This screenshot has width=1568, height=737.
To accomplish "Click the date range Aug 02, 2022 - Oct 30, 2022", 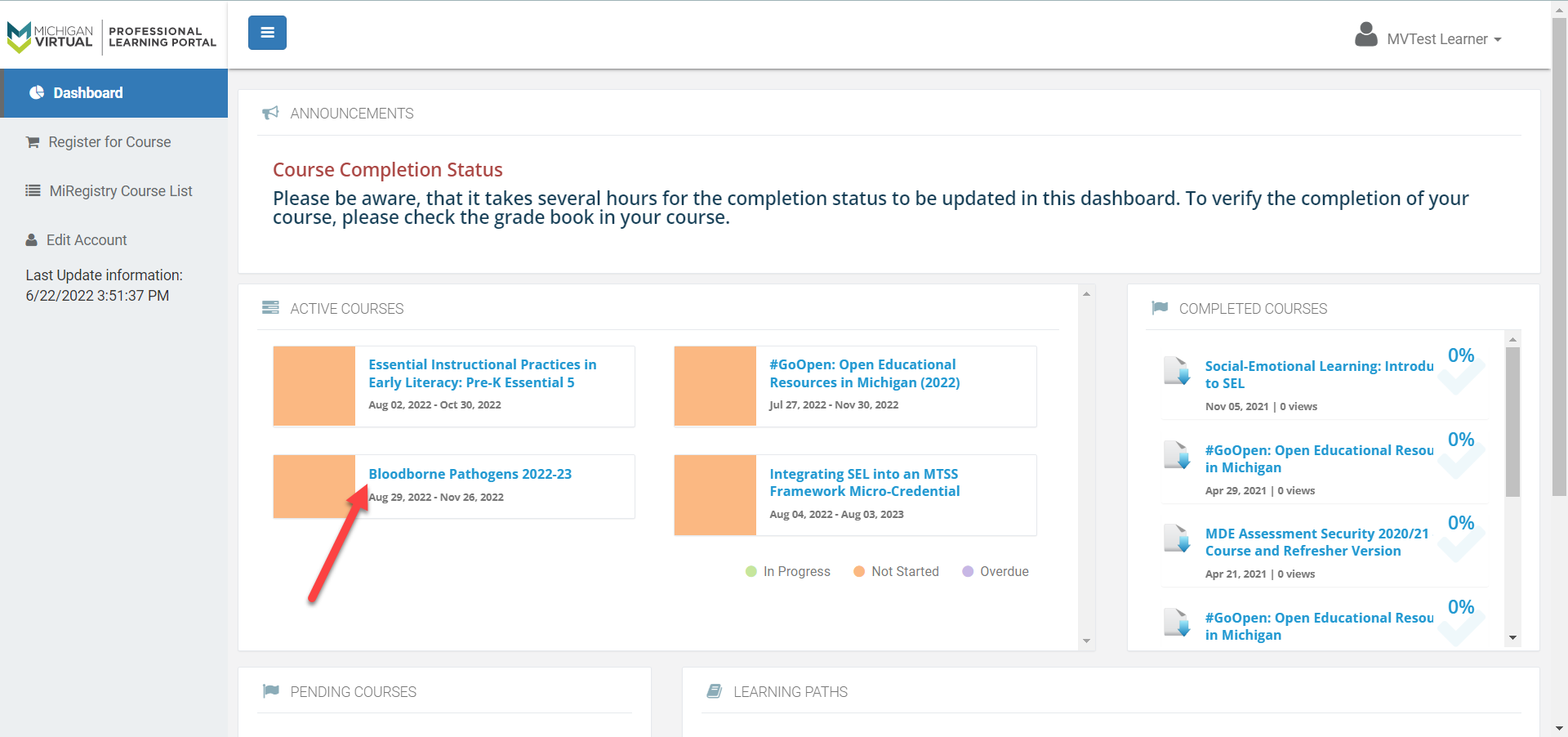I will click(434, 404).
